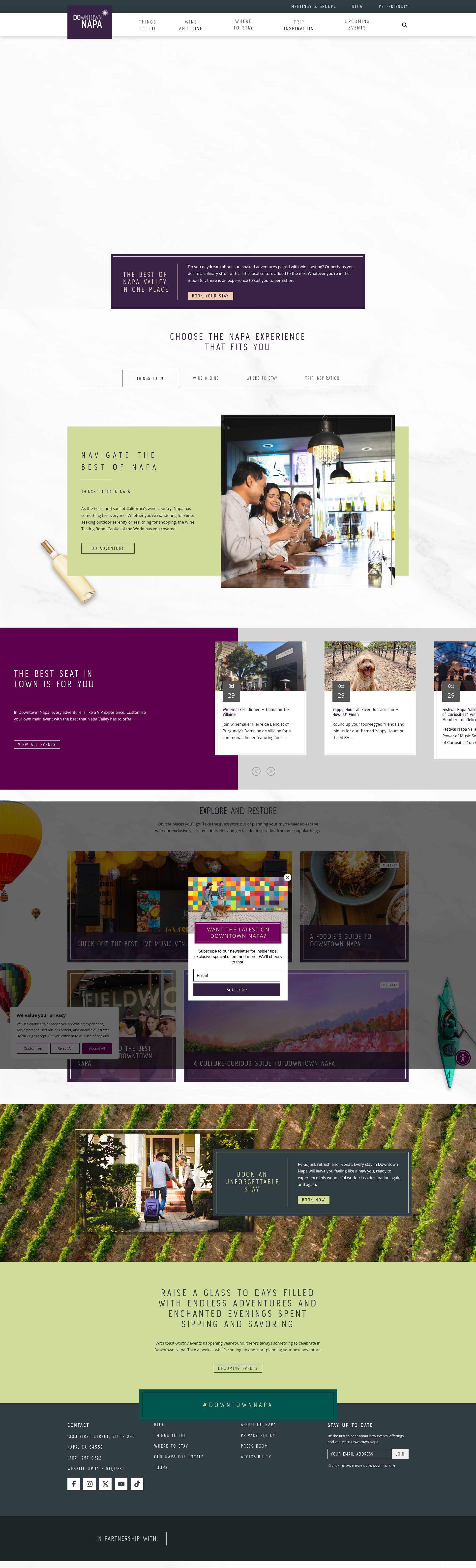Click the Book Now button
476x1568 pixels.
click(313, 1200)
